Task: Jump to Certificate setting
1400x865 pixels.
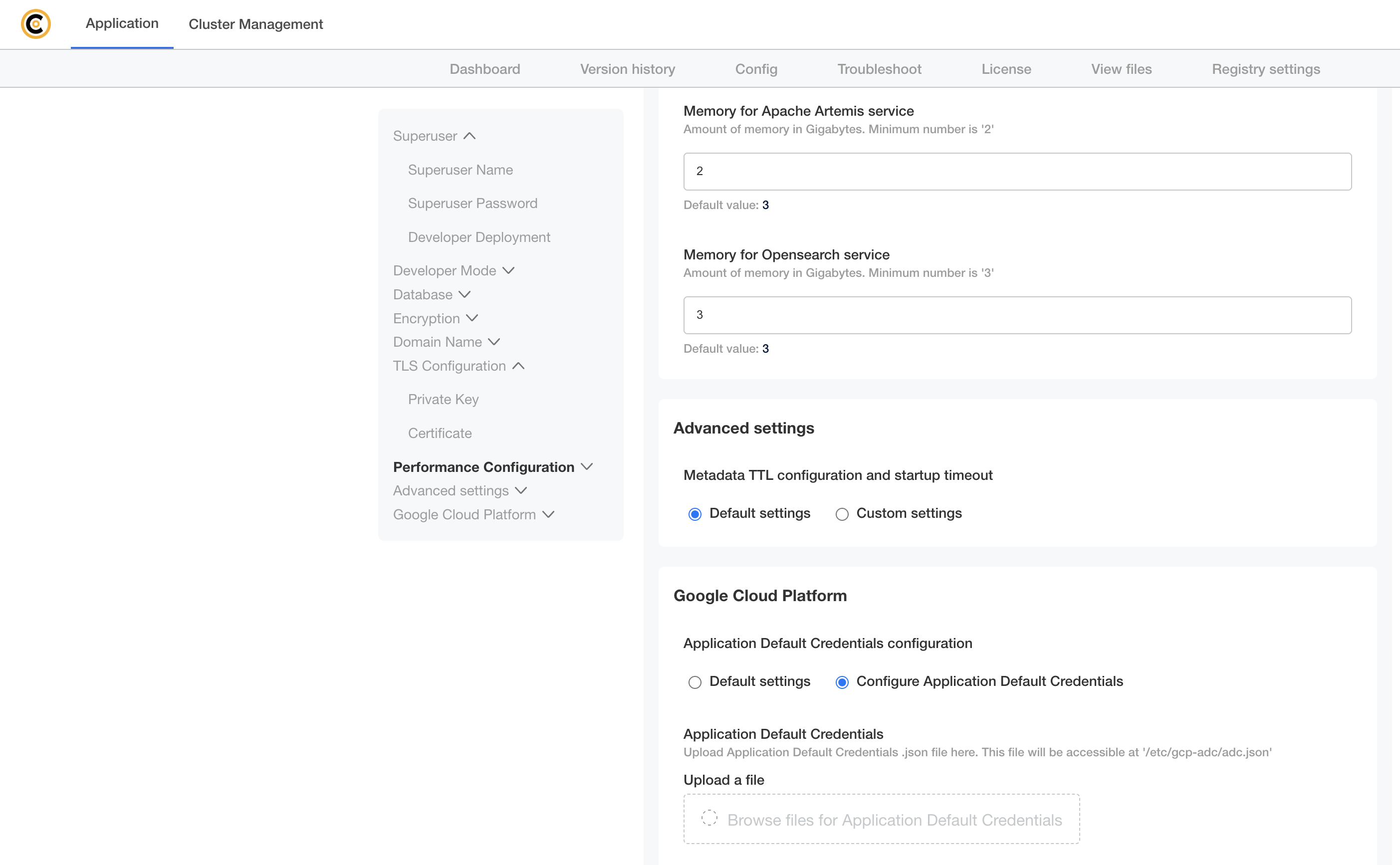Action: (440, 433)
